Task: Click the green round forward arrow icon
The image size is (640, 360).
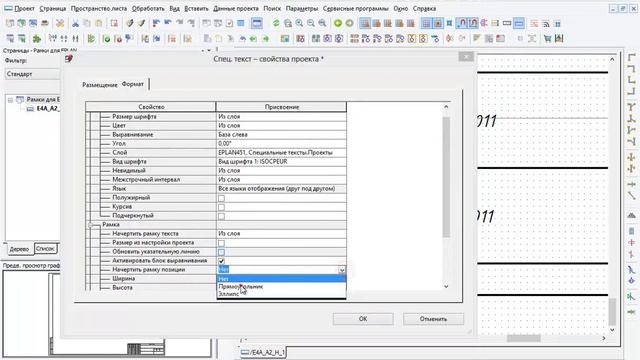Action: (349, 23)
